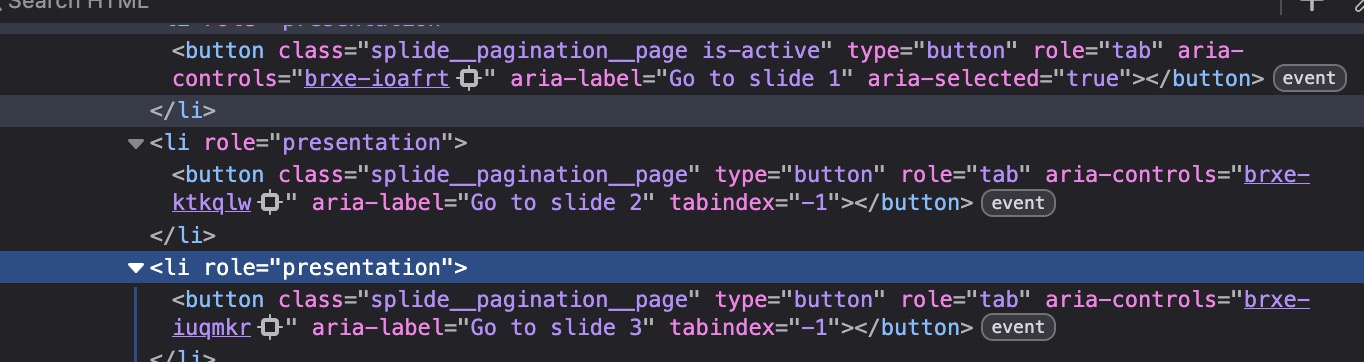Focus the Search HTML field
1364x362 pixels.
80,5
